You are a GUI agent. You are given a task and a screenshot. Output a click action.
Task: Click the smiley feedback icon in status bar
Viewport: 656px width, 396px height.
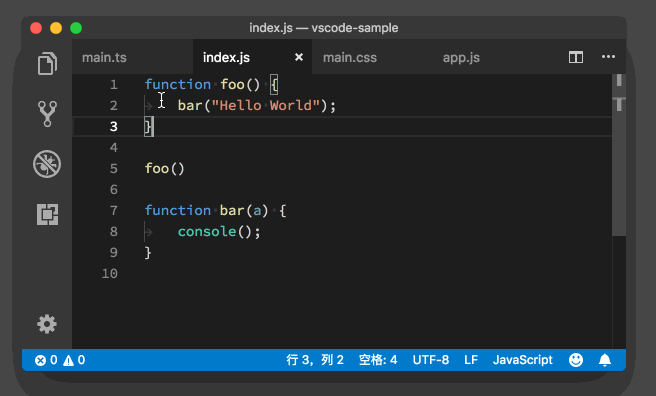(x=576, y=360)
